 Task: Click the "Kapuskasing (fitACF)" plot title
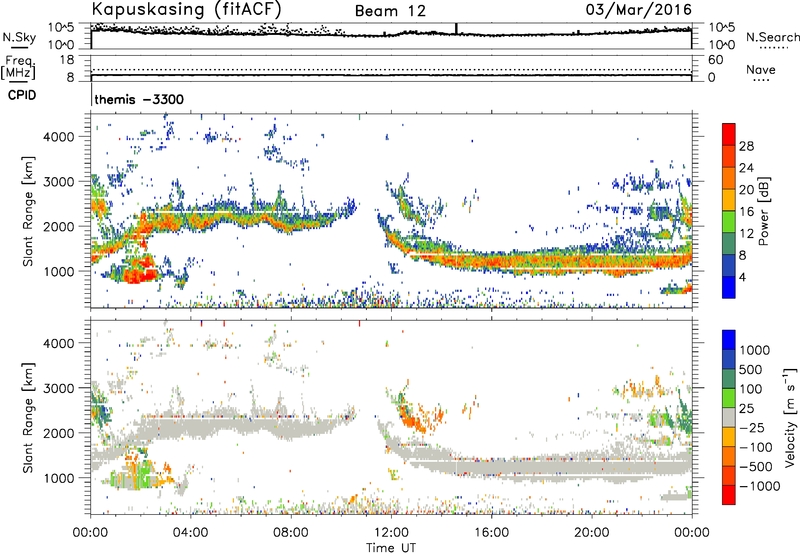[x=186, y=10]
